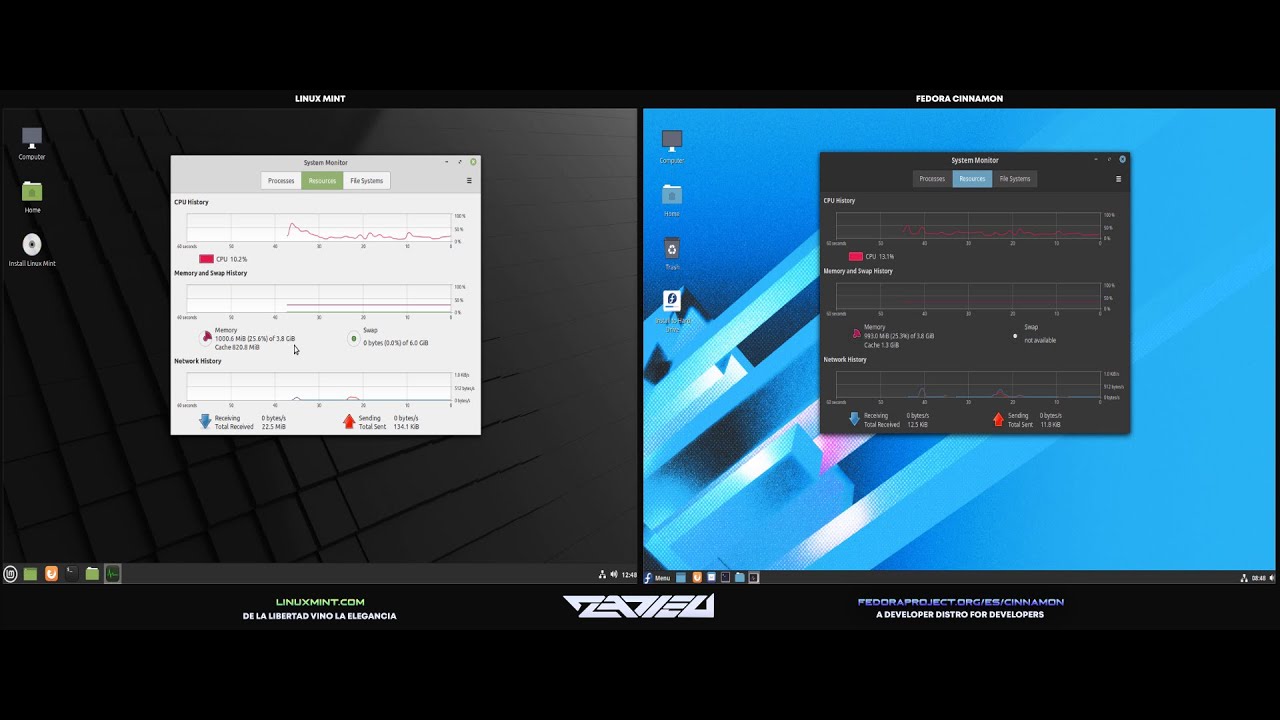The width and height of the screenshot is (1280, 720).
Task: Switch to File Systems tab in Fedora monitor
Action: [x=1015, y=179]
